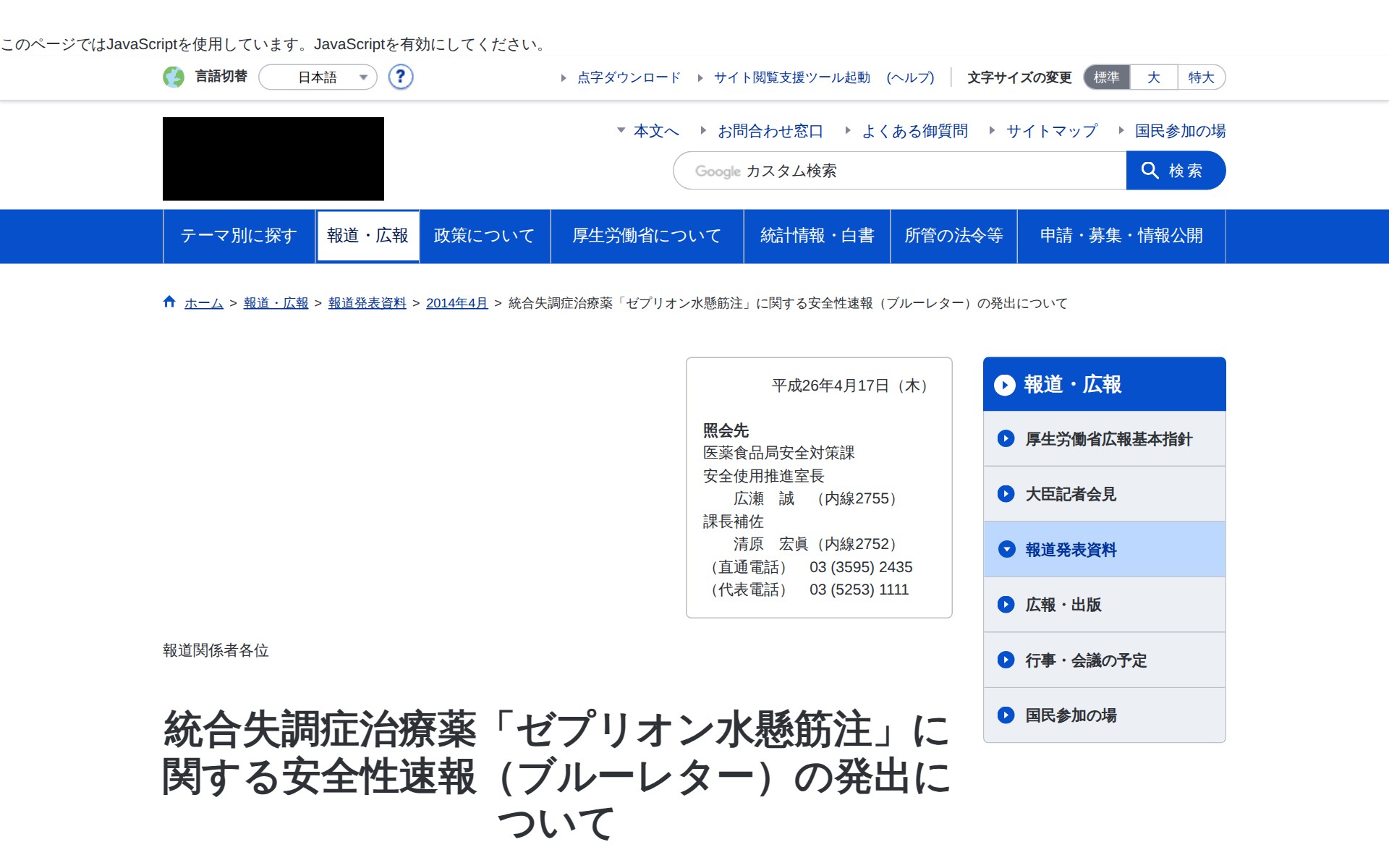1389x868 pixels.
Task: Click the arrow icon beside 国民参加の場 sidebar item
Action: click(x=1006, y=715)
